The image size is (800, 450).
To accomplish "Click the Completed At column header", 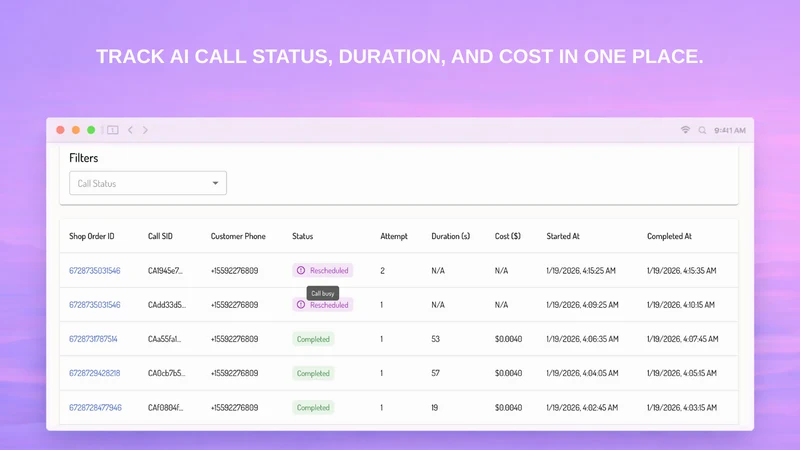I will [x=669, y=236].
